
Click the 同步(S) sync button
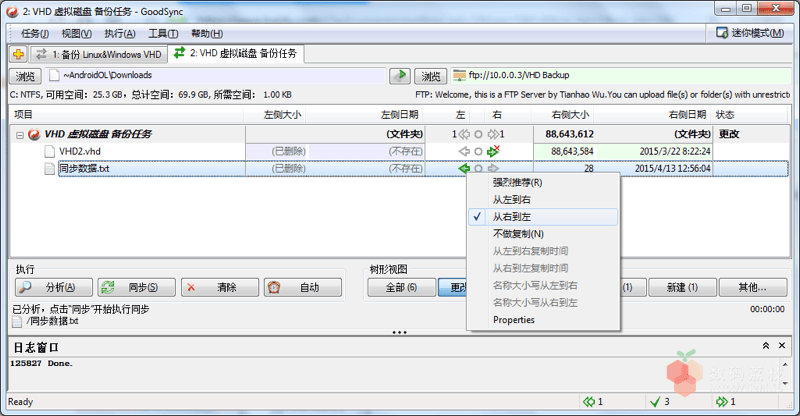point(136,287)
